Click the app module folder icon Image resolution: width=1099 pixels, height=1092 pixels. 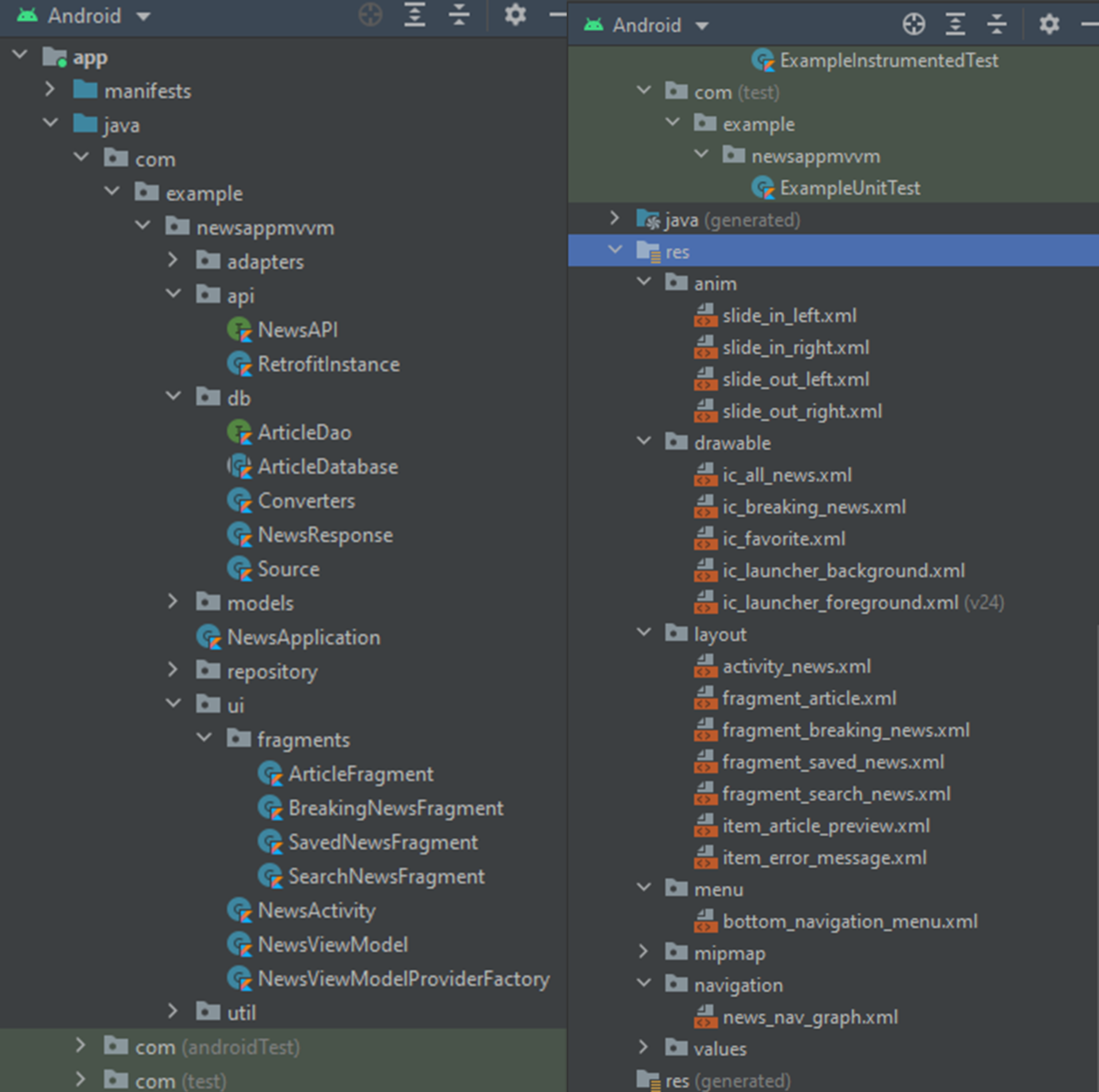pyautogui.click(x=55, y=57)
